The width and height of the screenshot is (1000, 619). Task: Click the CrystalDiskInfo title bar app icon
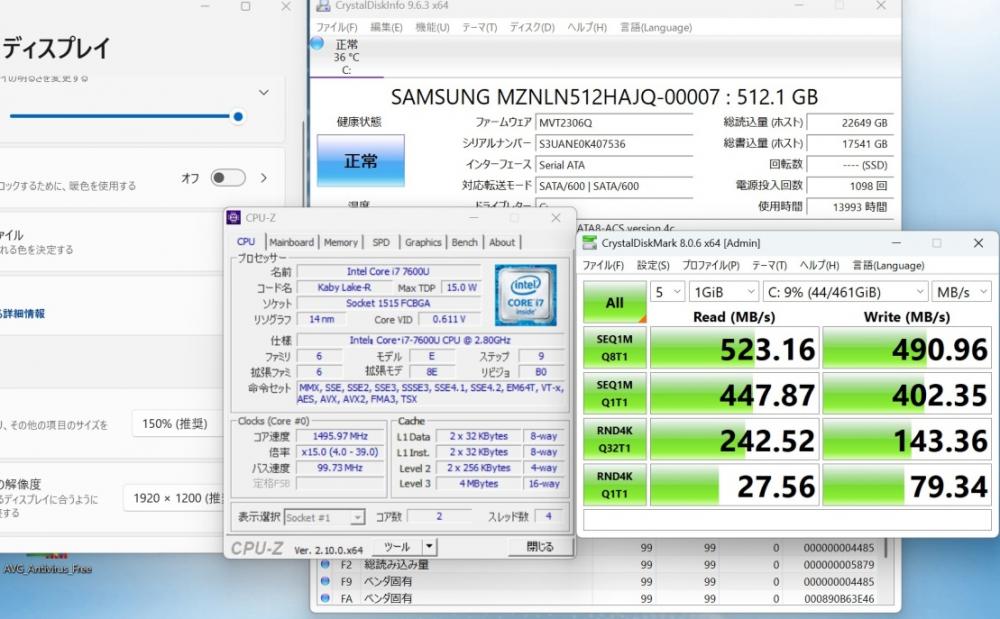pyautogui.click(x=323, y=6)
